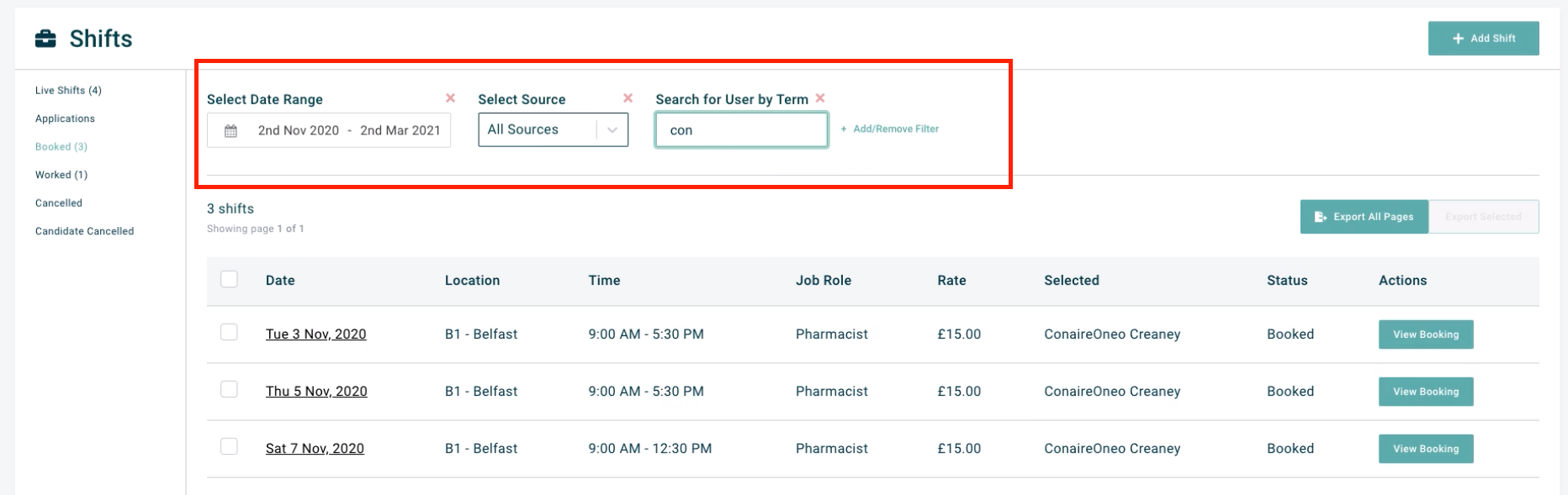Screen dimensions: 1568x495
Task: Remove the Search for User filter
Action: click(x=820, y=98)
